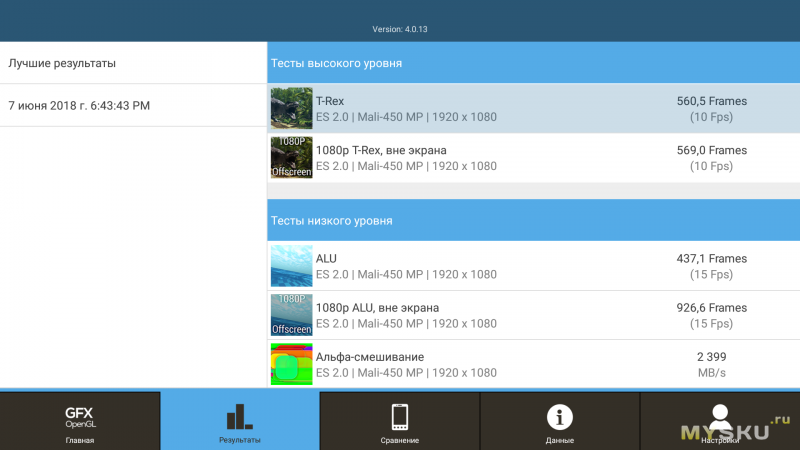This screenshot has height=450, width=800.
Task: Open the GFX OpenGL home tab
Action: pos(80,421)
